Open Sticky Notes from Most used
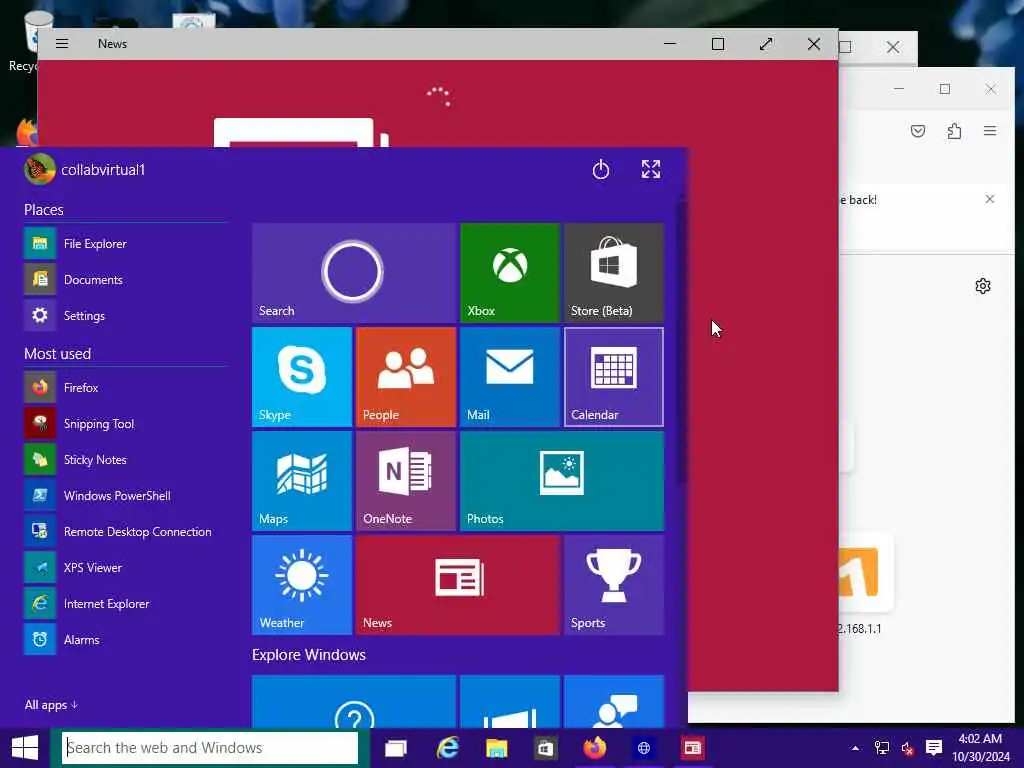The image size is (1024, 768). pyautogui.click(x=125, y=459)
